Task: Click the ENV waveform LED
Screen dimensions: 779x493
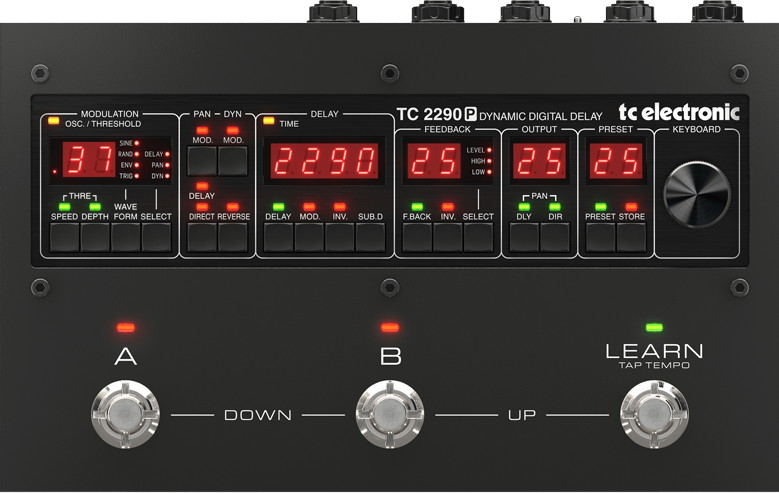Action: [137, 165]
